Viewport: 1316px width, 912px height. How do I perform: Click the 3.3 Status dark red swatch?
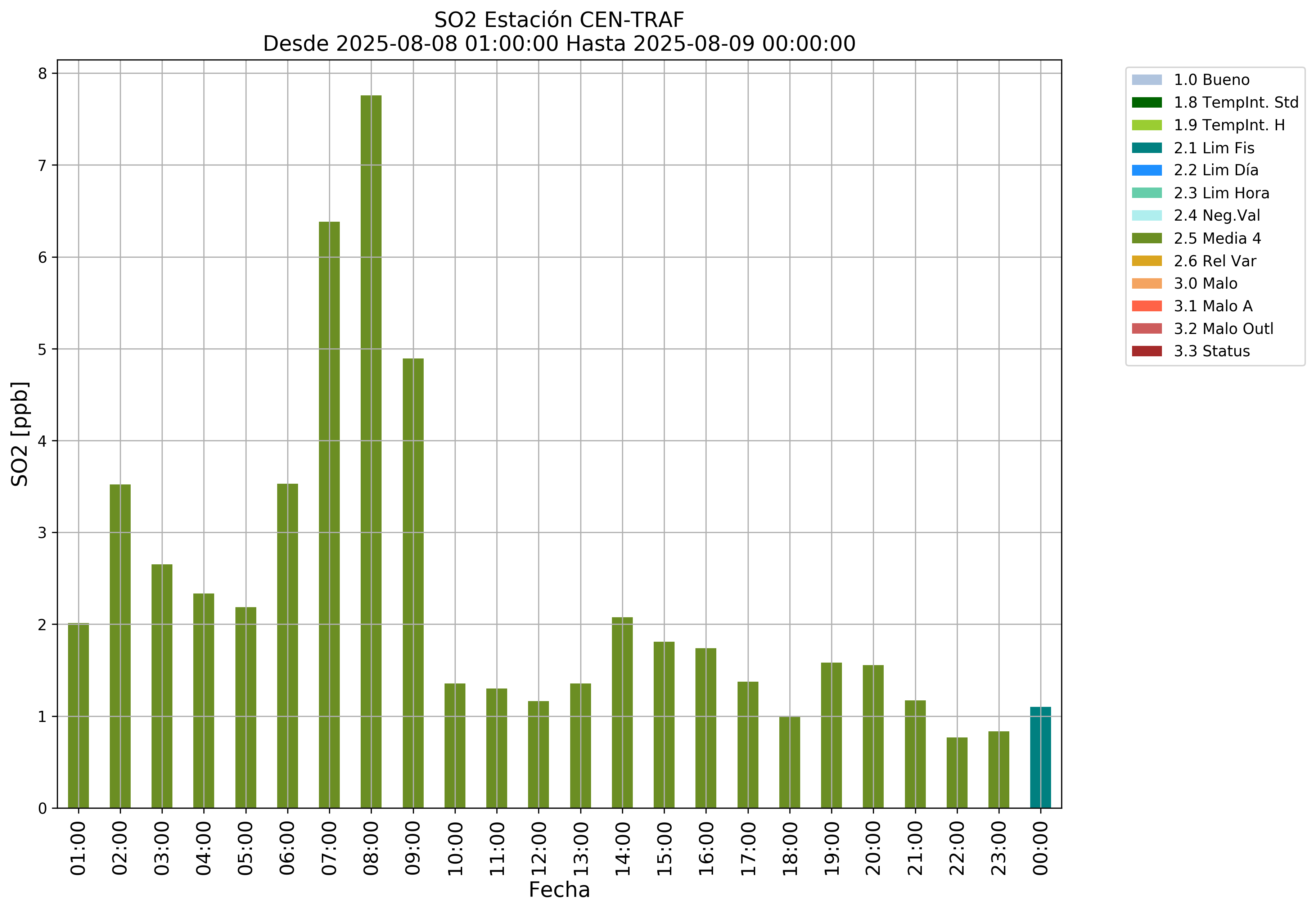tap(1146, 351)
